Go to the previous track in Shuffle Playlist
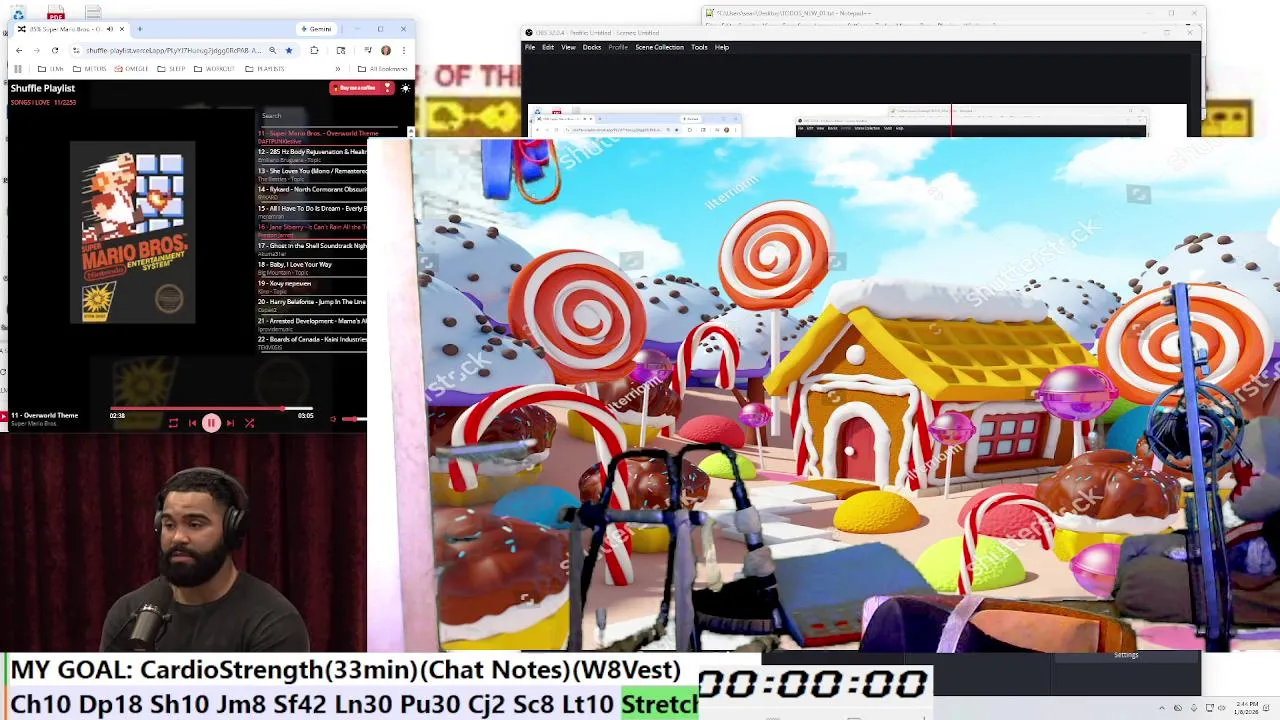The width and height of the screenshot is (1280, 720). pyautogui.click(x=192, y=423)
